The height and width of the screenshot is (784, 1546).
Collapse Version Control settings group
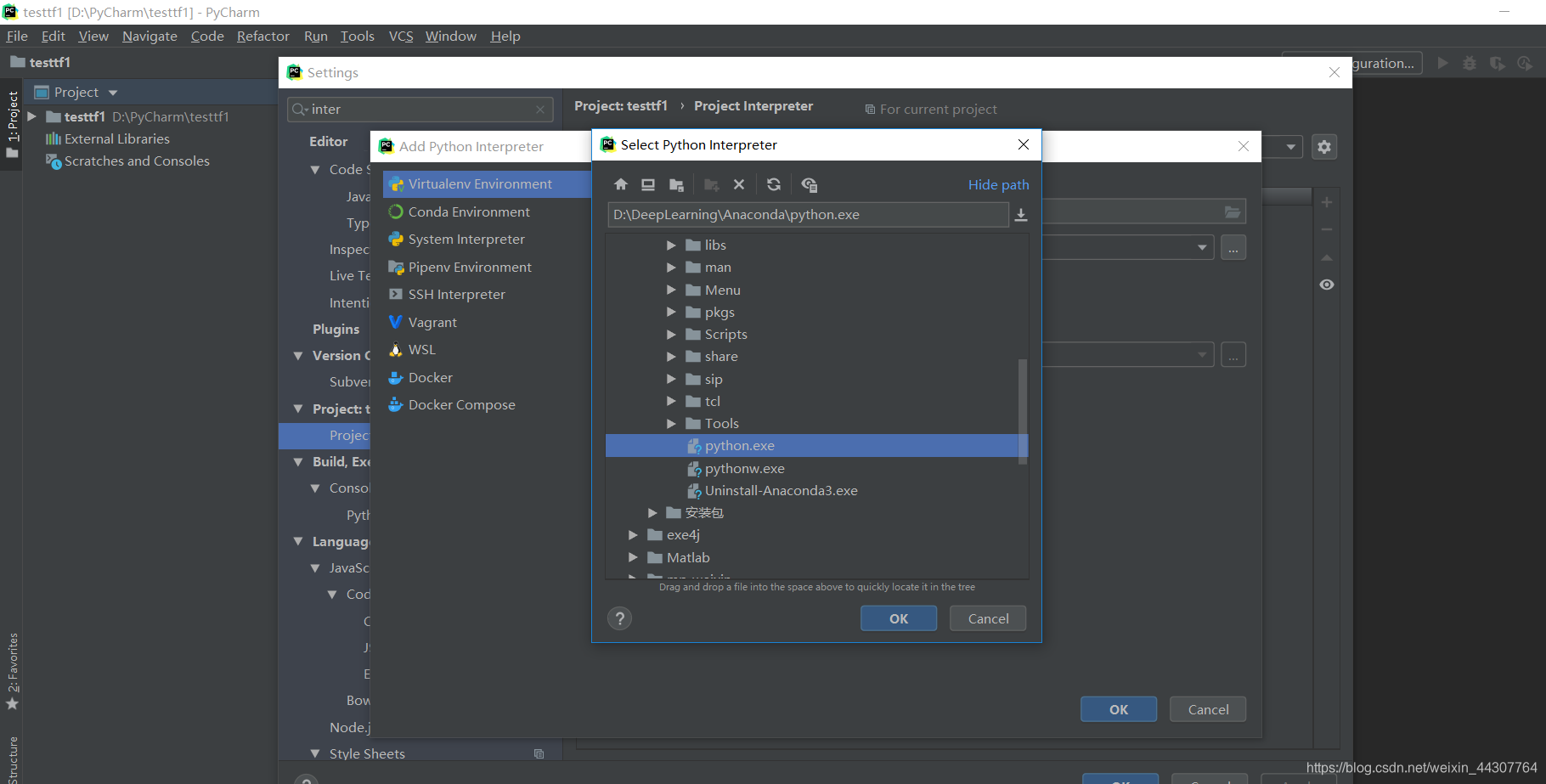click(298, 355)
